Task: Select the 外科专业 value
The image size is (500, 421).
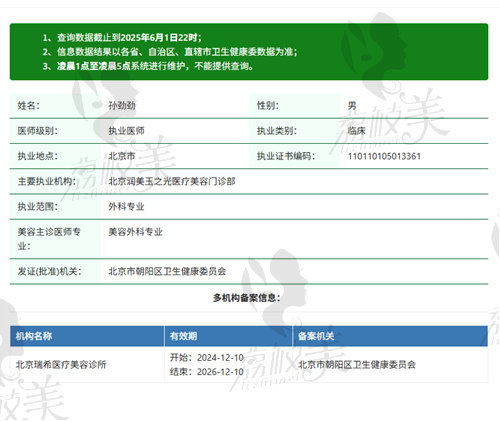Action: 126,207
